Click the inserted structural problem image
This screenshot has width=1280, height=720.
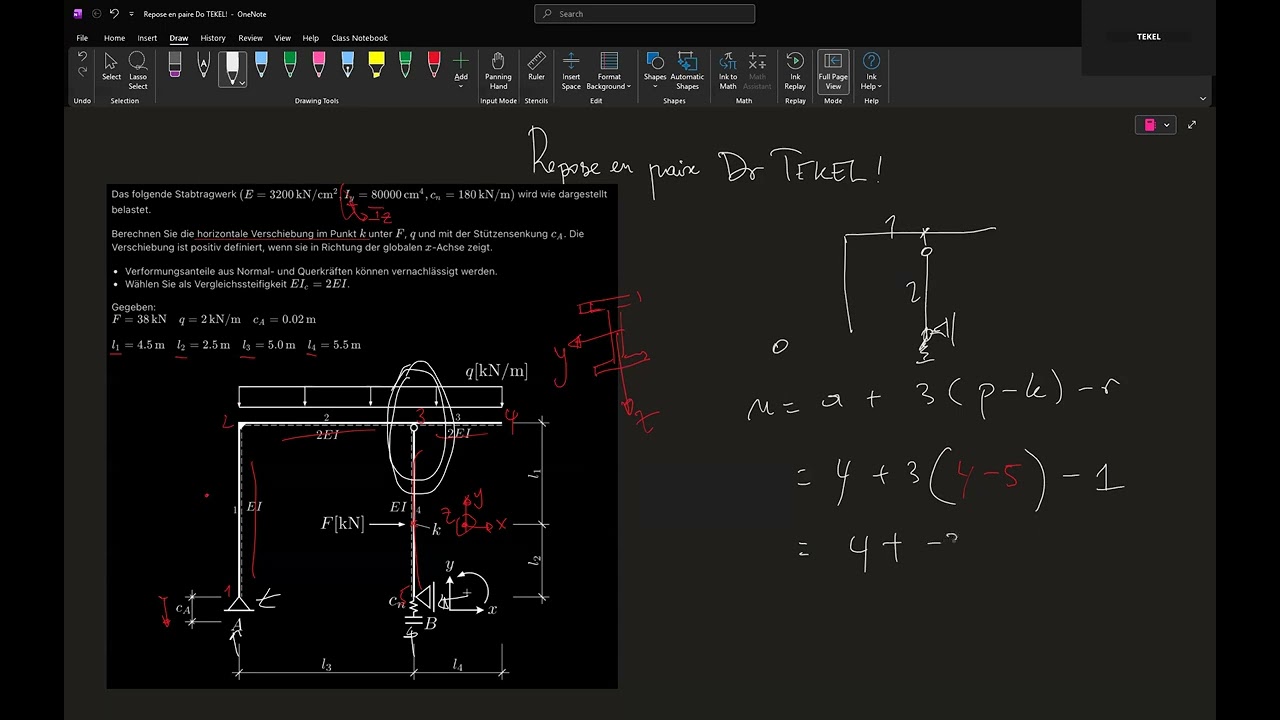(x=362, y=436)
